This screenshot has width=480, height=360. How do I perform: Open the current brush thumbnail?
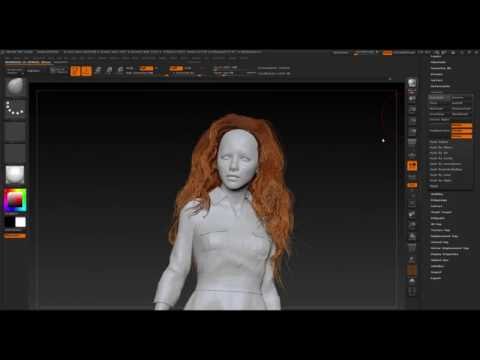point(15,88)
